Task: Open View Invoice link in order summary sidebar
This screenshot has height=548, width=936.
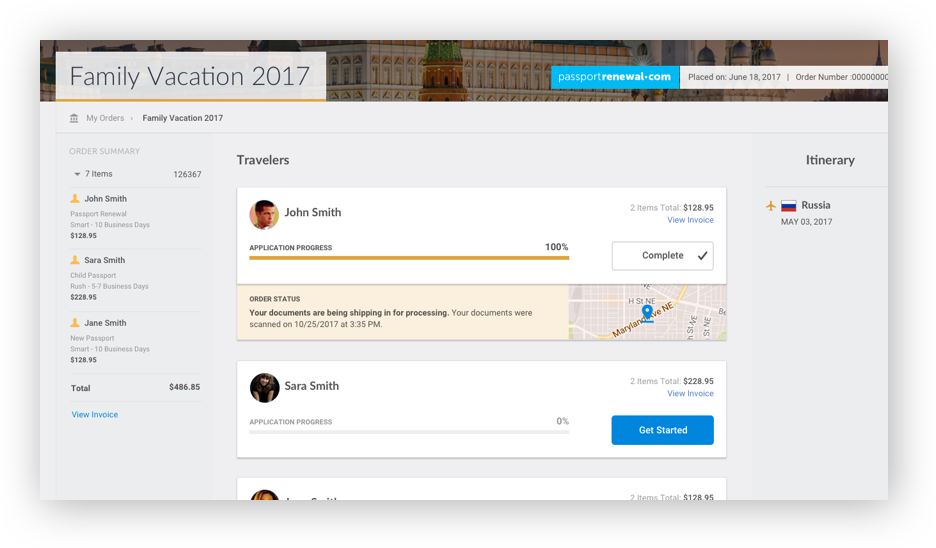Action: 95,414
